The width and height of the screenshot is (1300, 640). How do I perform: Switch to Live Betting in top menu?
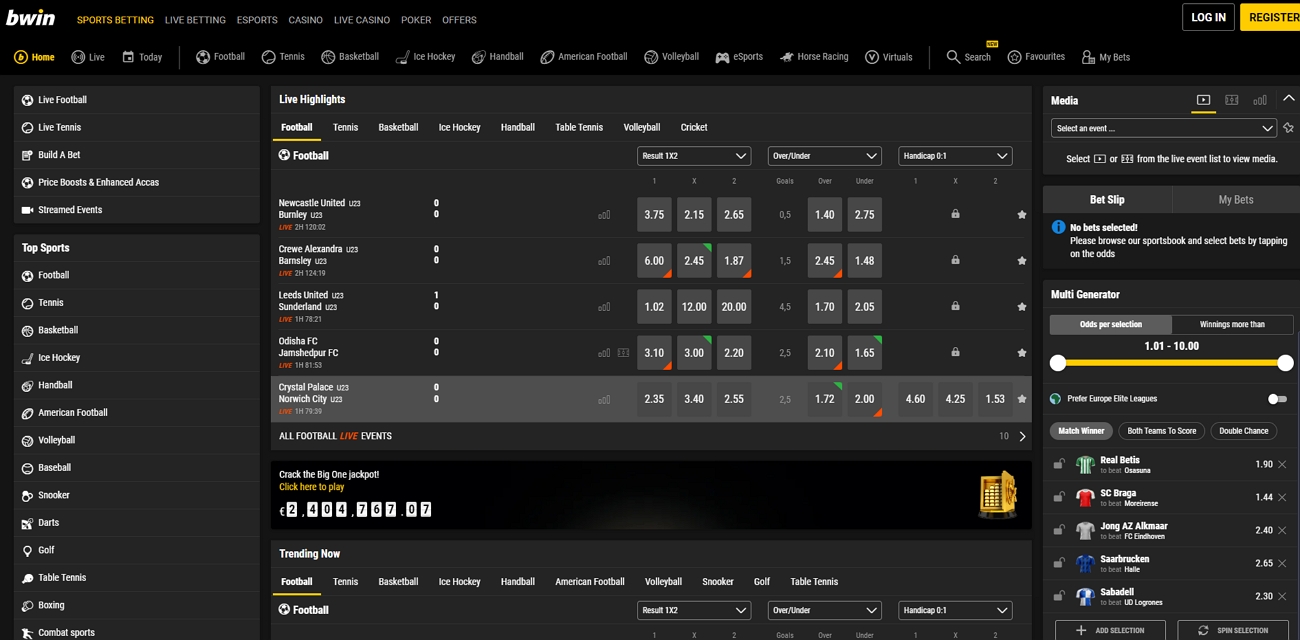point(195,20)
